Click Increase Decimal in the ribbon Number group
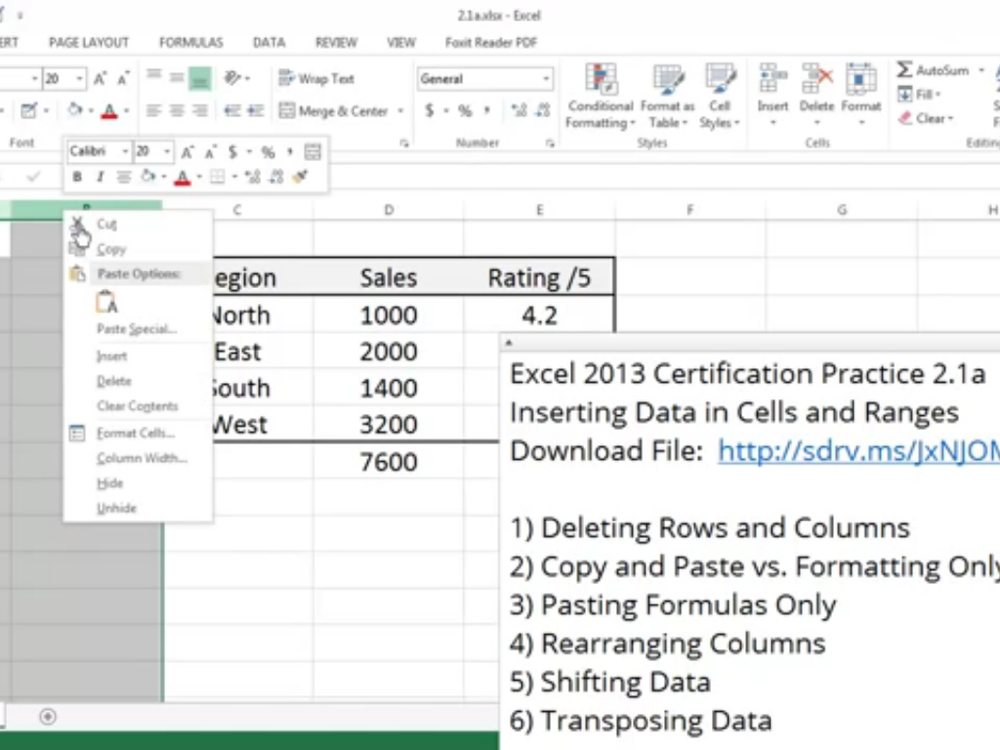 click(519, 110)
